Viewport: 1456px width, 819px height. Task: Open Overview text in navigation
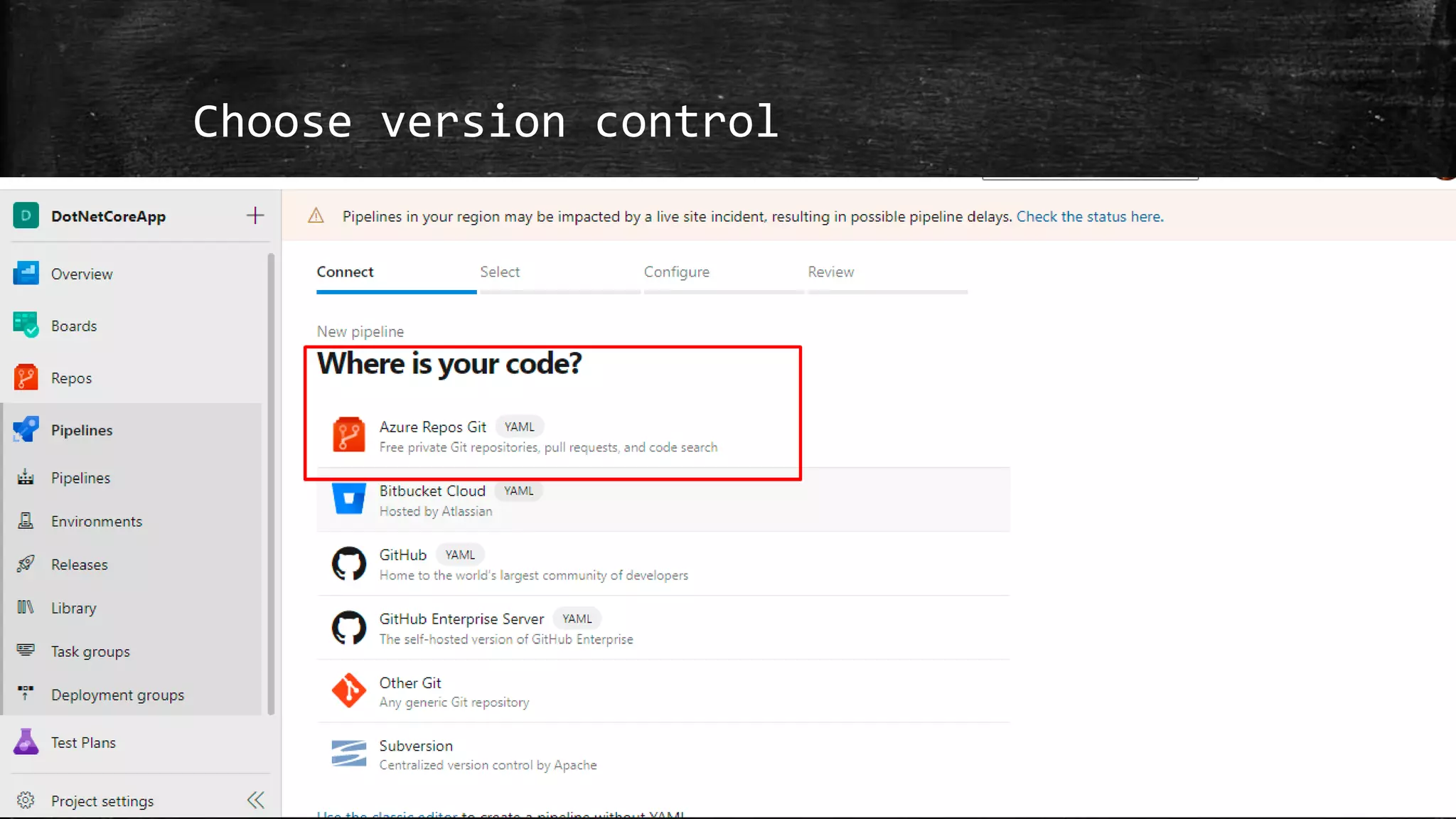coord(82,274)
